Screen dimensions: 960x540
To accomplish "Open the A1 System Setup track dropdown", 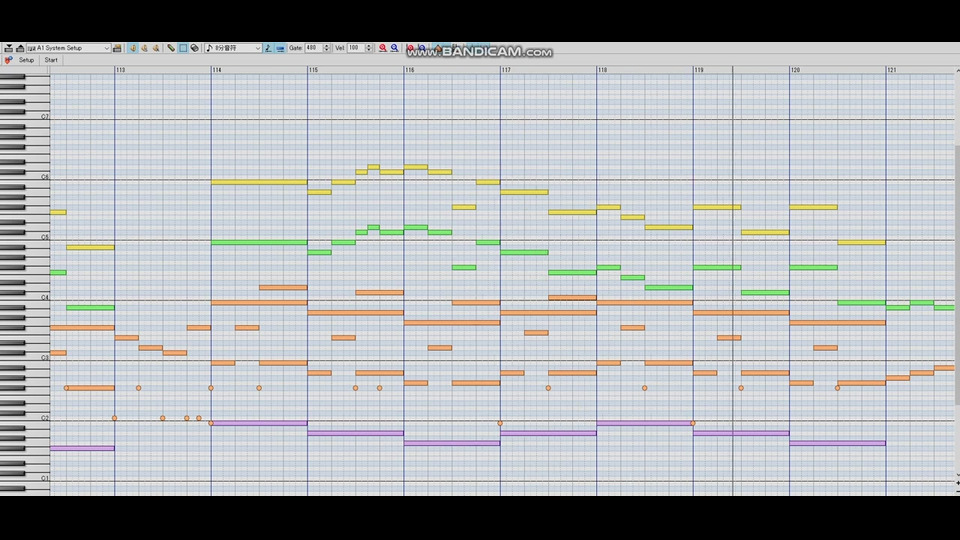I will pyautogui.click(x=69, y=48).
